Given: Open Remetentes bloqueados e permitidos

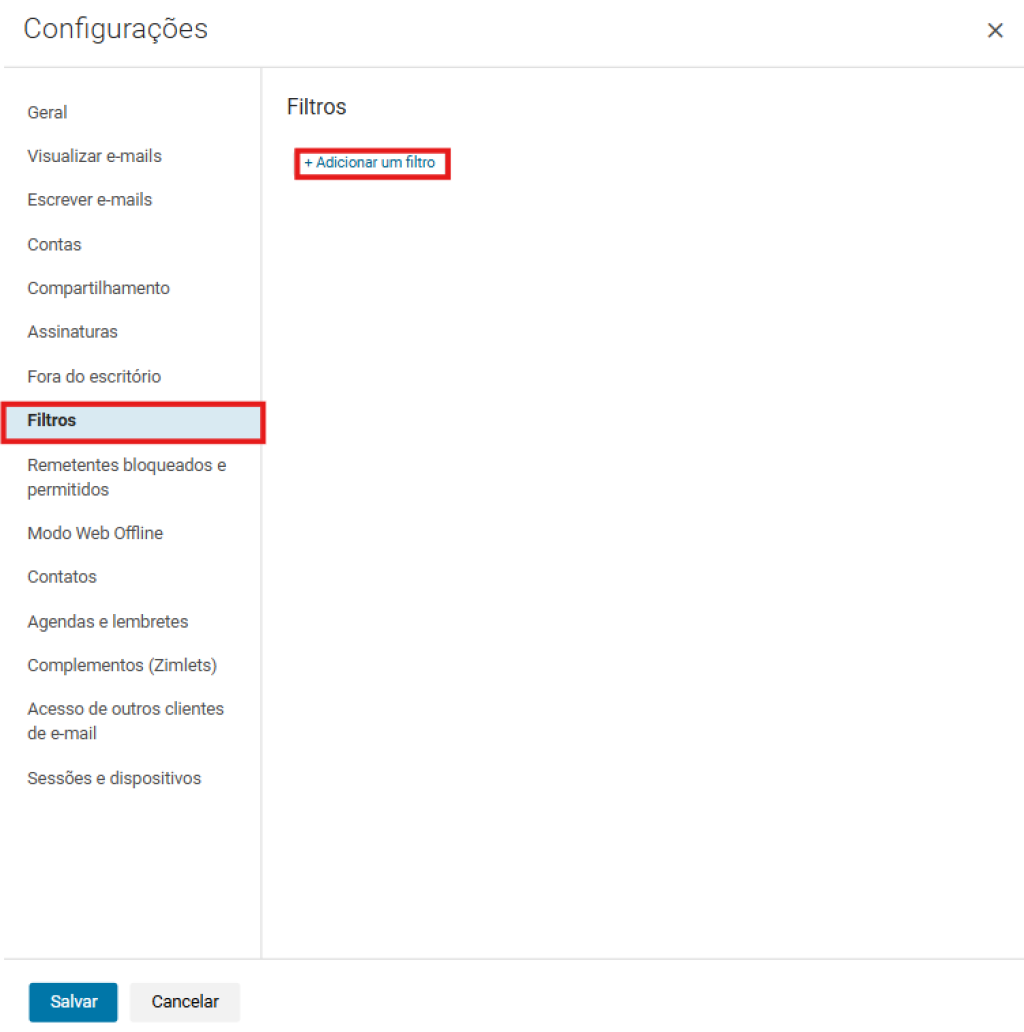Looking at the screenshot, I should pos(126,477).
